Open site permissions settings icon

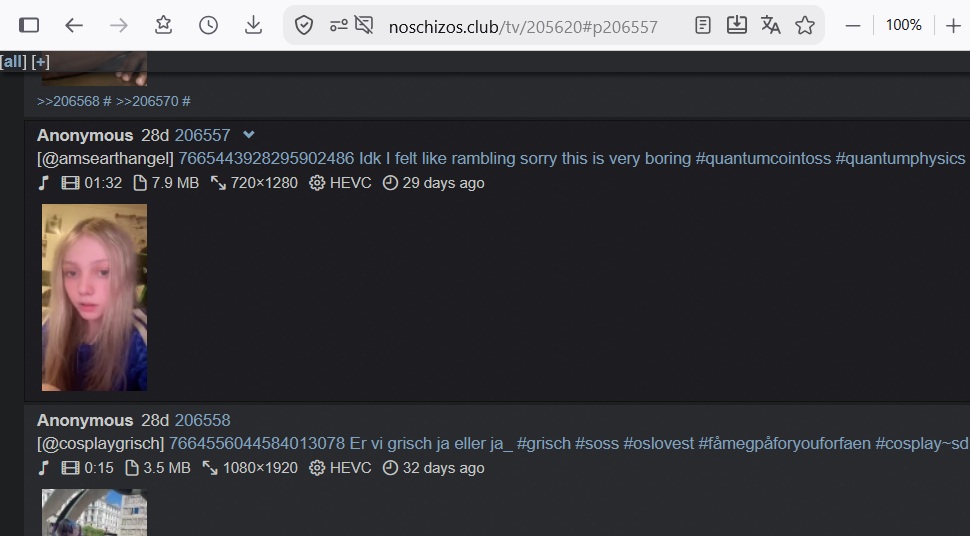[338, 25]
